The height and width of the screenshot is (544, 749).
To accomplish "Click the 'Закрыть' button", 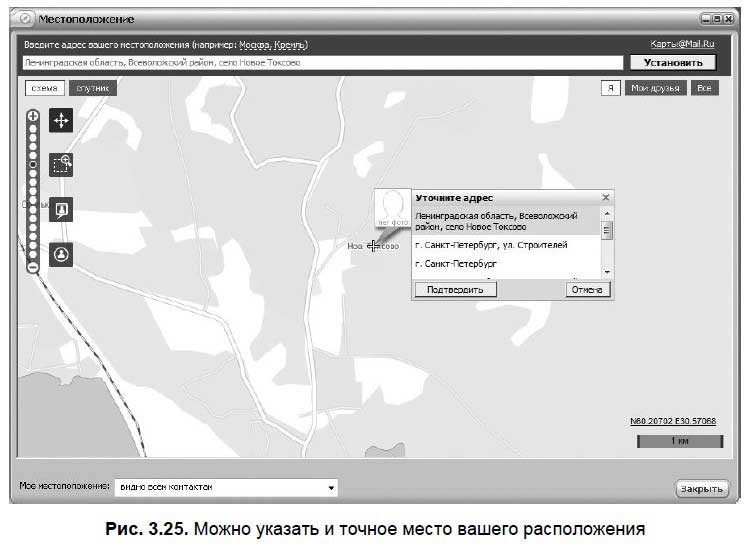I will coord(701,489).
